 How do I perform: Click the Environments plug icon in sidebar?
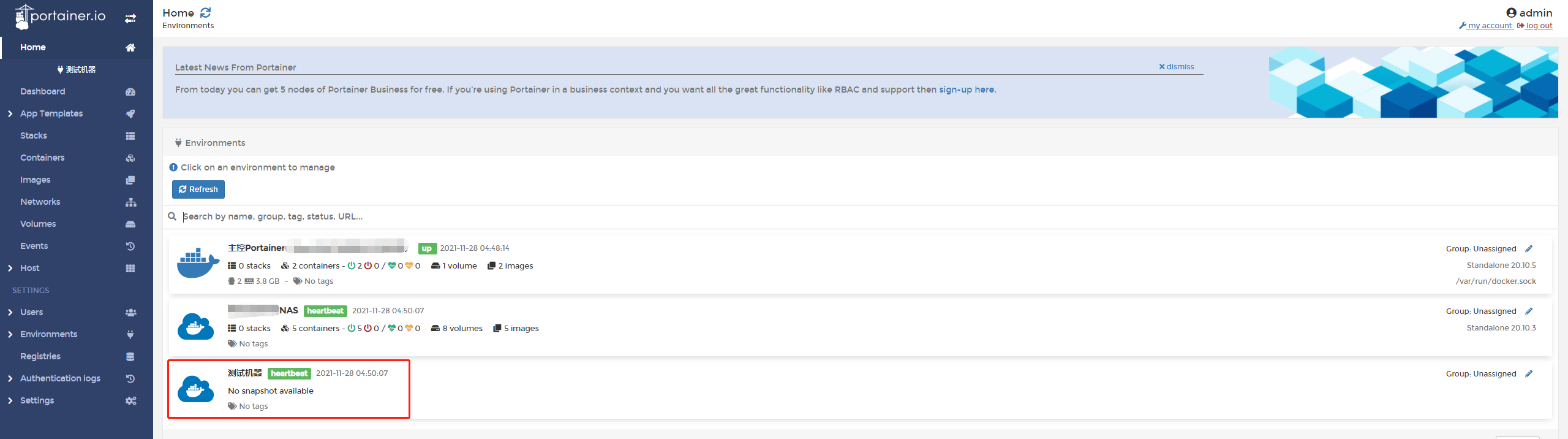click(x=130, y=334)
